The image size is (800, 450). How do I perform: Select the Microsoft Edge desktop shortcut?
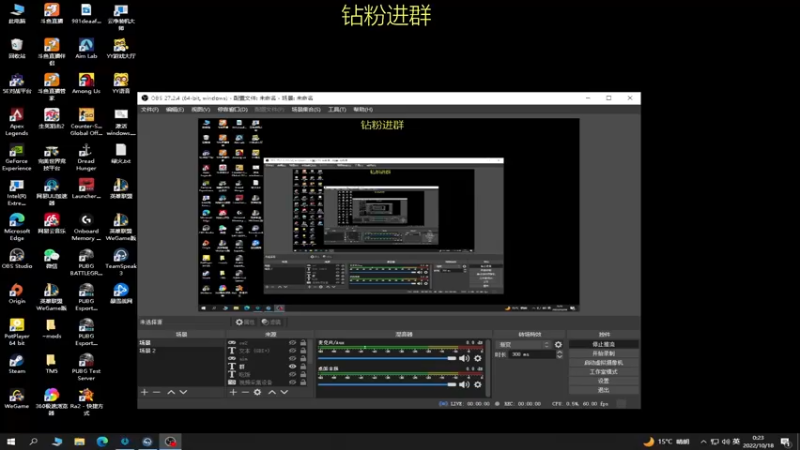[16, 227]
